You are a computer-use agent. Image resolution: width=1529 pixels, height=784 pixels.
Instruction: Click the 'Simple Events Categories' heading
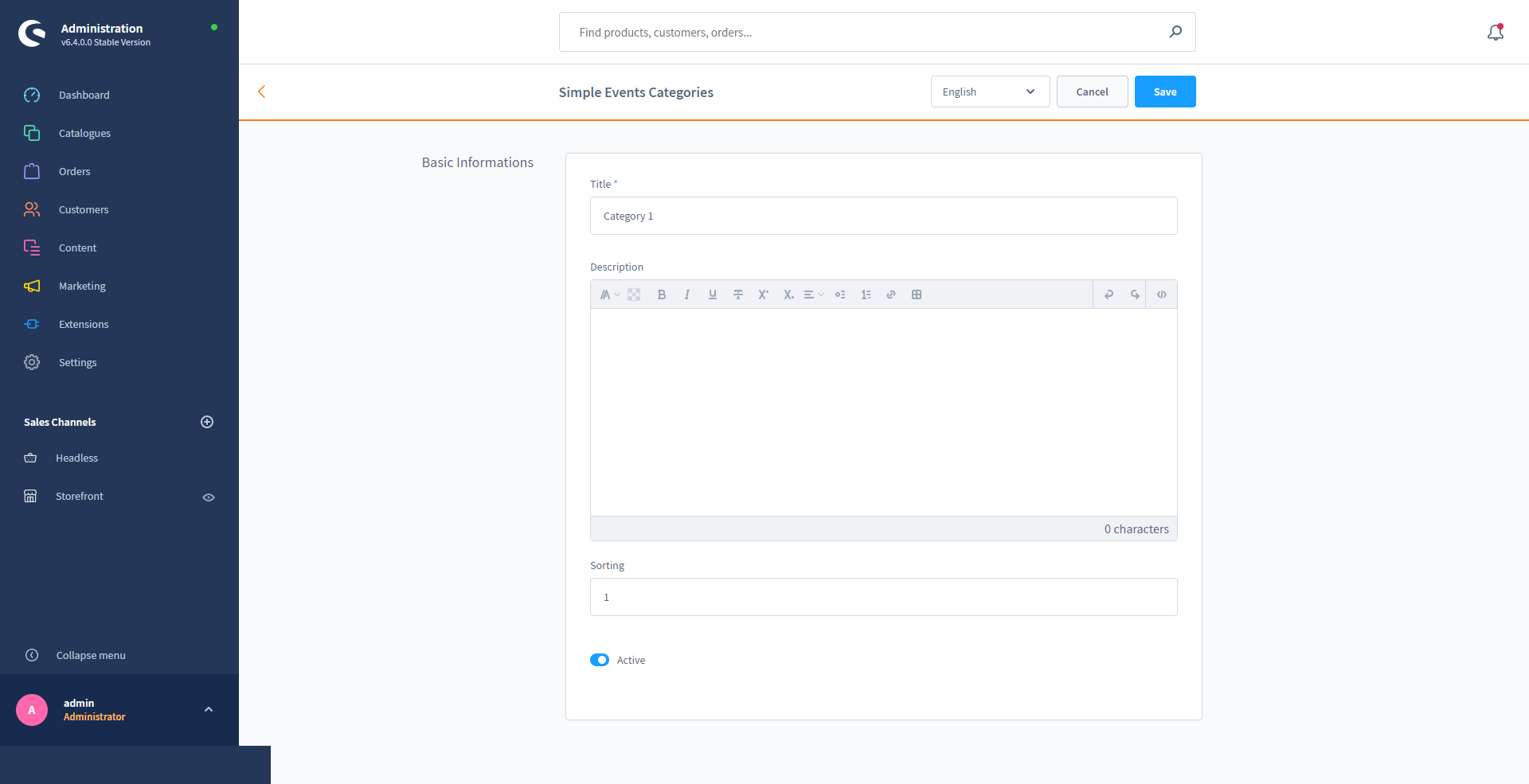point(635,92)
